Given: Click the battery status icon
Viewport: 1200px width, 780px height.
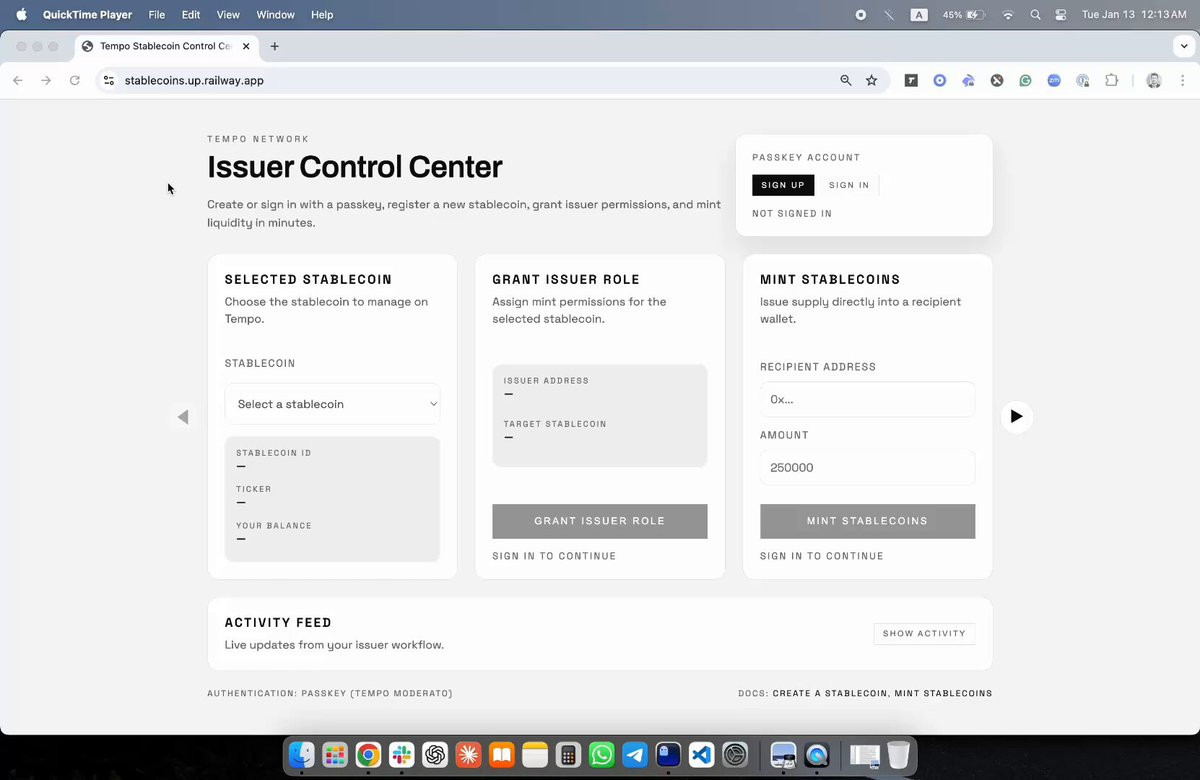Looking at the screenshot, I should tap(964, 15).
